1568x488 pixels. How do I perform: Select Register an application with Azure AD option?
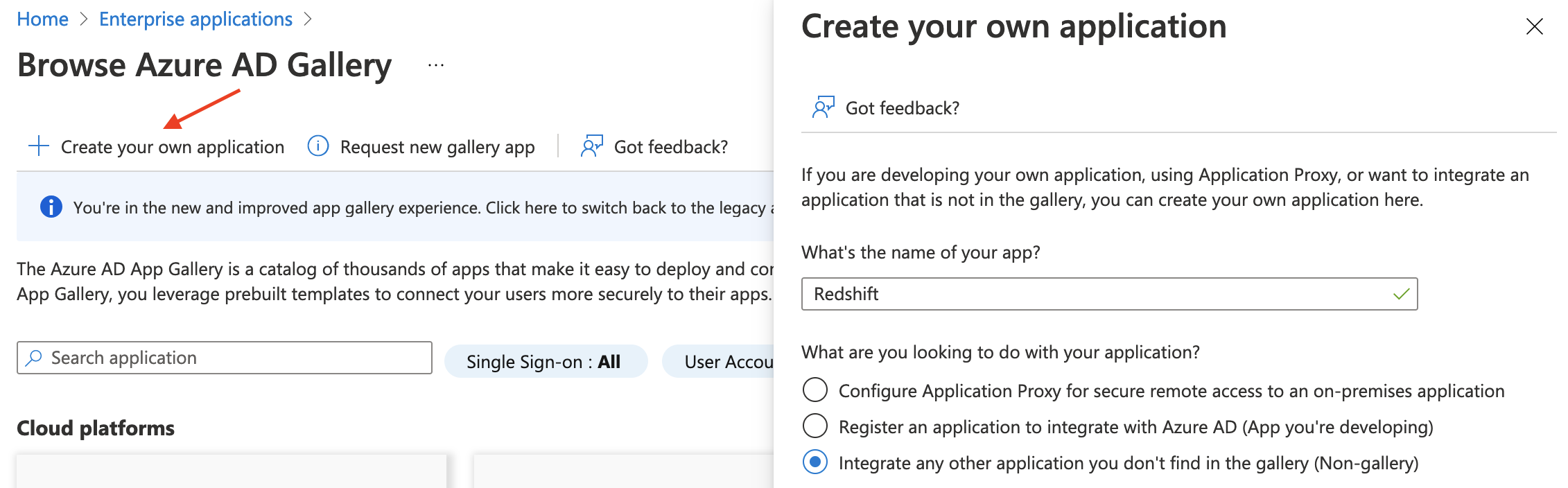(815, 426)
